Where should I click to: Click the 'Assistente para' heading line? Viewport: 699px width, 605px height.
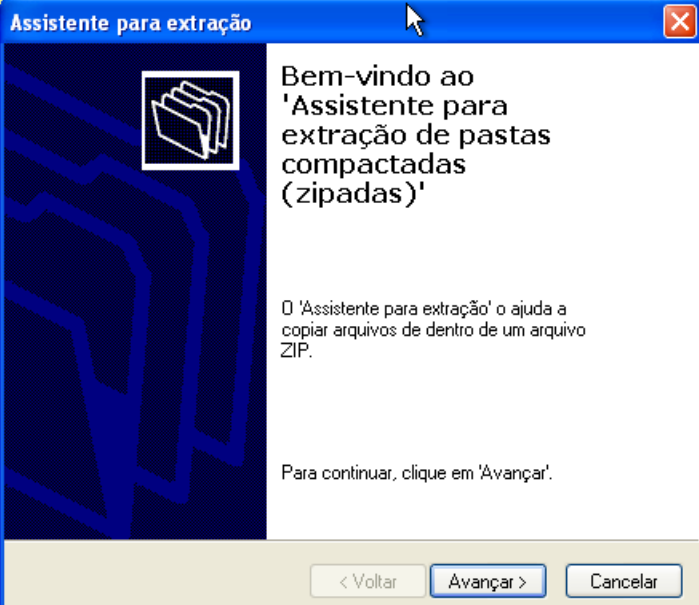(x=395, y=106)
